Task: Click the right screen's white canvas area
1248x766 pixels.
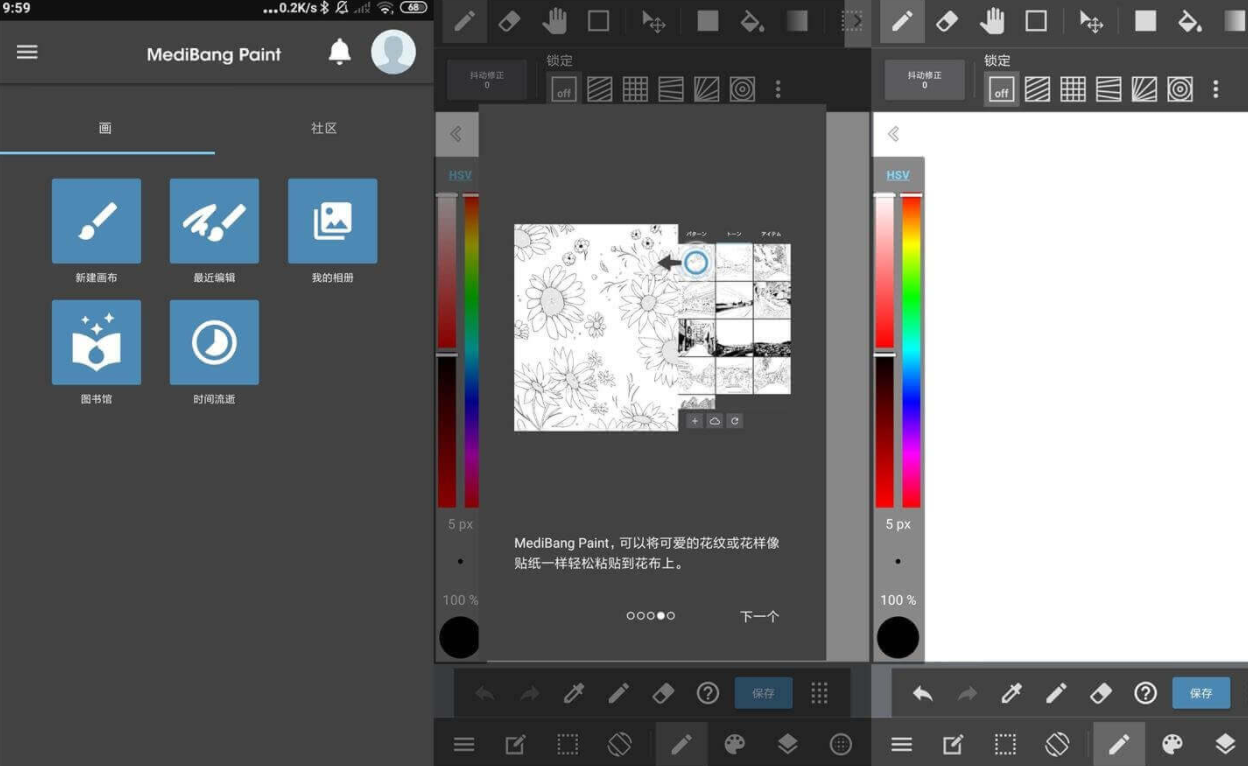Action: [1086, 386]
